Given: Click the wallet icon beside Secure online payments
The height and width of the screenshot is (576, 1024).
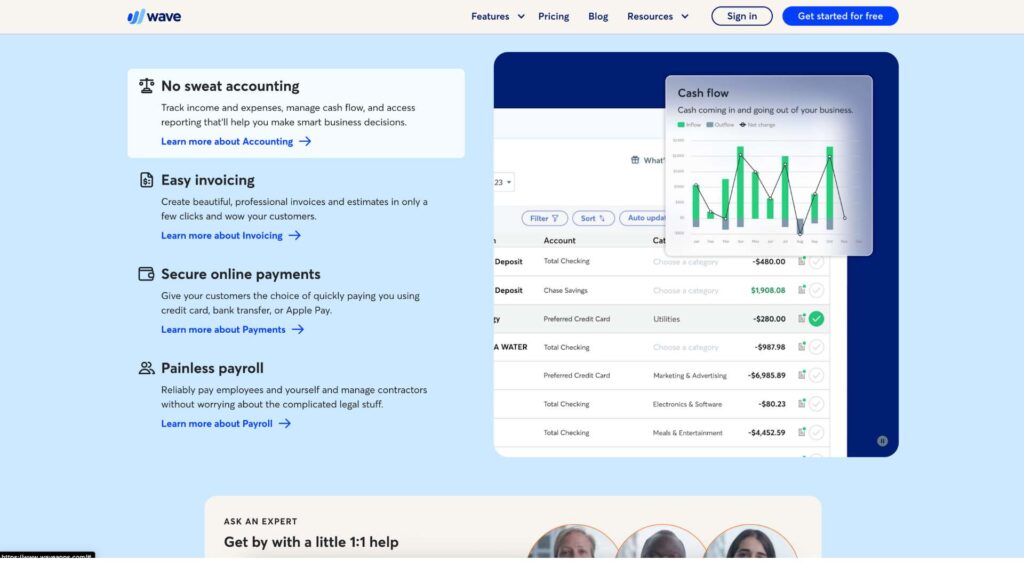Looking at the screenshot, I should pos(147,274).
